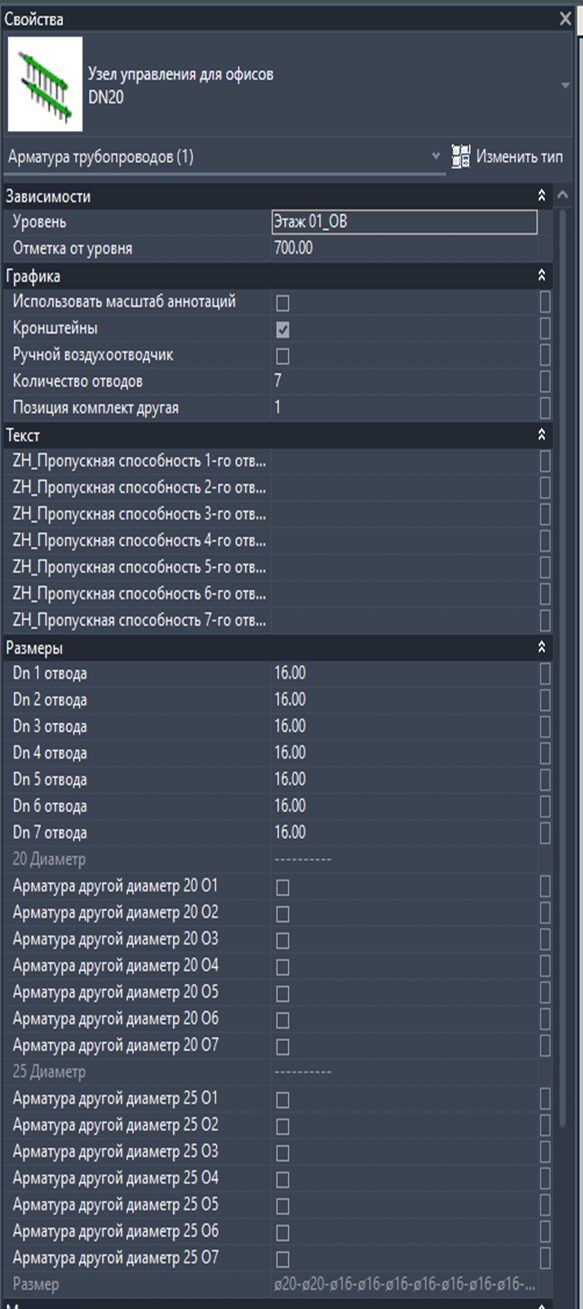The height and width of the screenshot is (1309, 583).
Task: Click the Изменить тип button label
Action: tap(519, 157)
